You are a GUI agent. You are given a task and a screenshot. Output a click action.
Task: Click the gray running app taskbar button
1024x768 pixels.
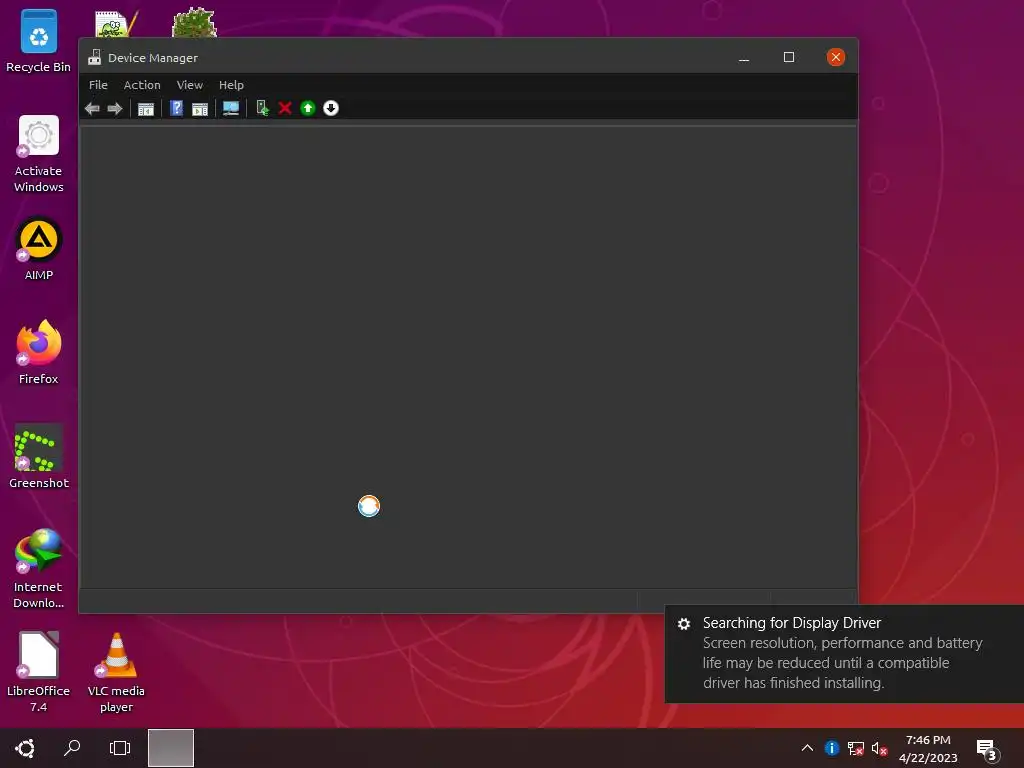pos(171,748)
